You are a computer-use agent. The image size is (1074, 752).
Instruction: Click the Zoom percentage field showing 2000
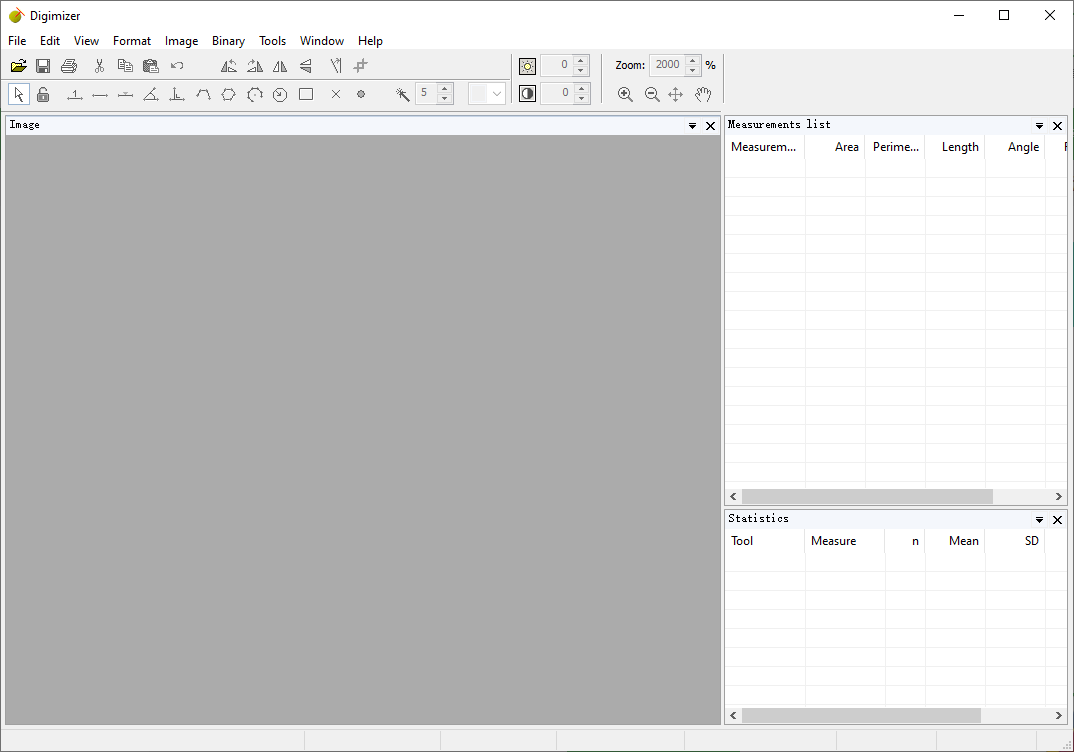667,65
